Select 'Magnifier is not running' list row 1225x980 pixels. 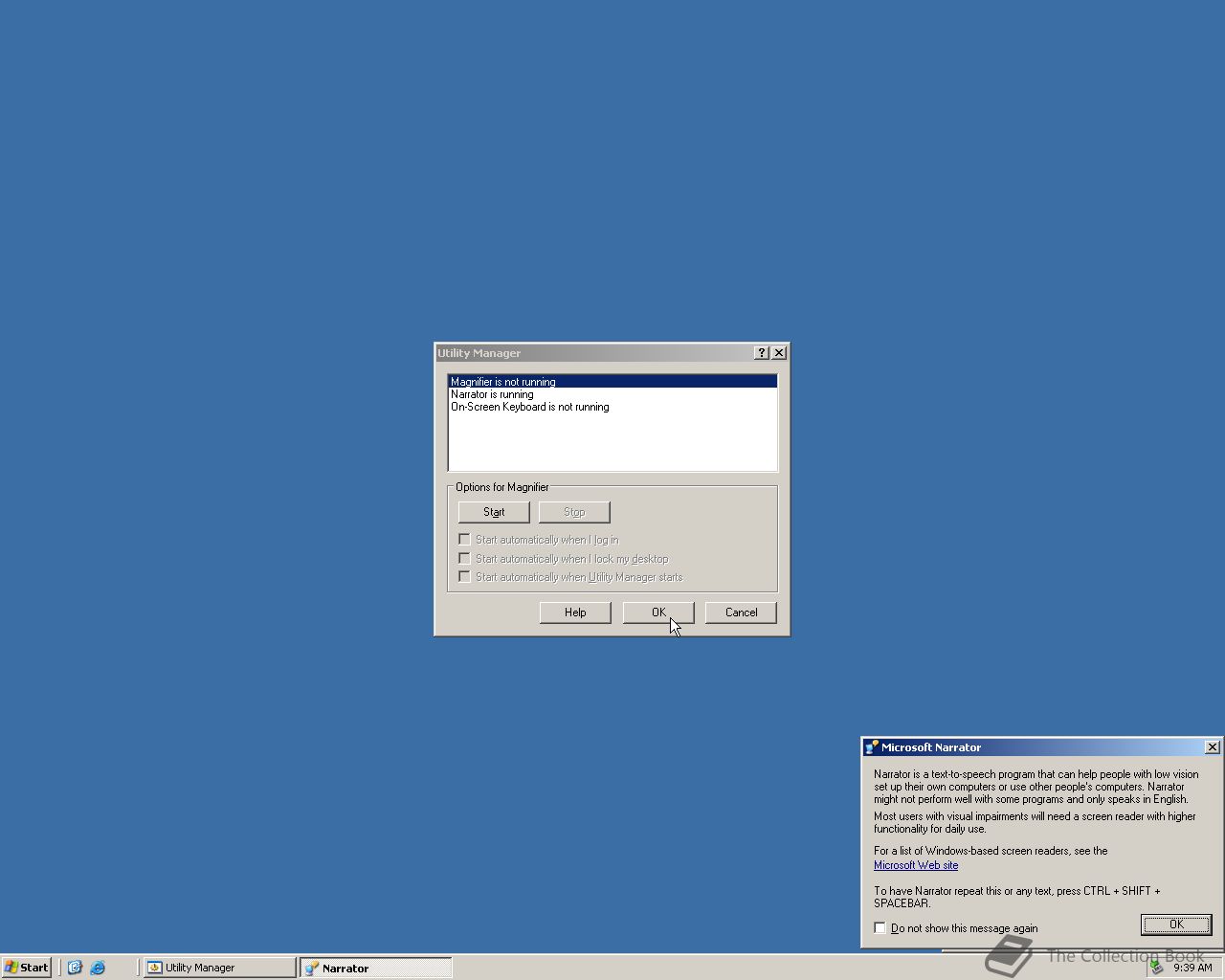[x=612, y=382]
